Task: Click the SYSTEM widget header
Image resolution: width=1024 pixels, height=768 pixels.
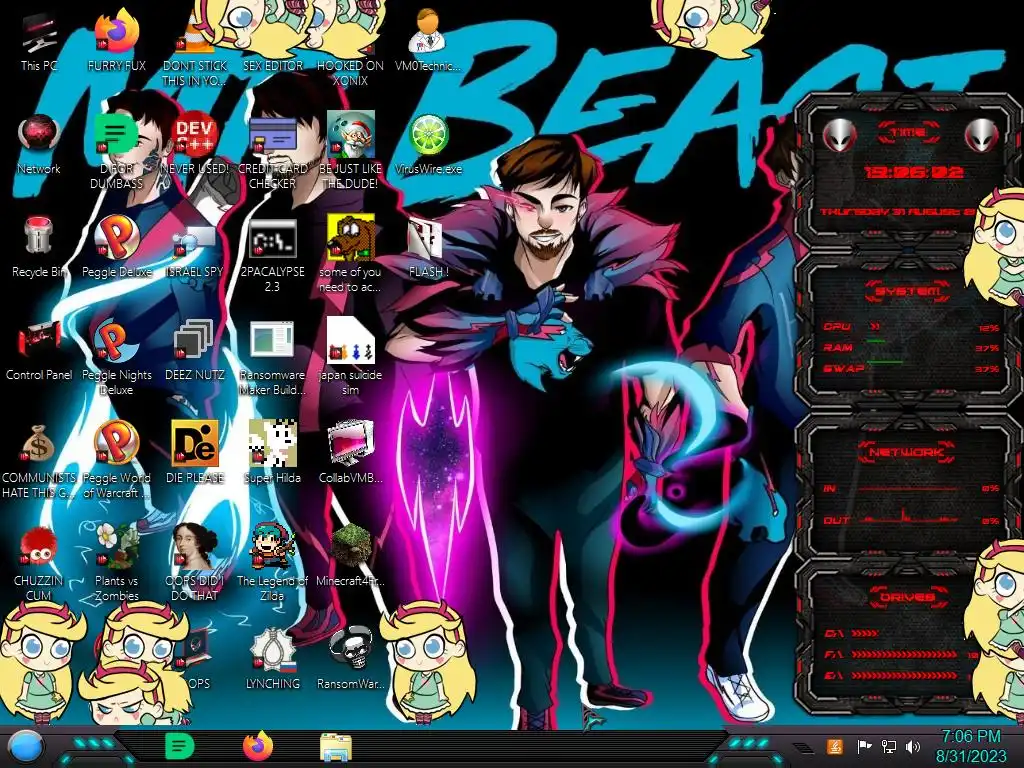Action: click(907, 291)
